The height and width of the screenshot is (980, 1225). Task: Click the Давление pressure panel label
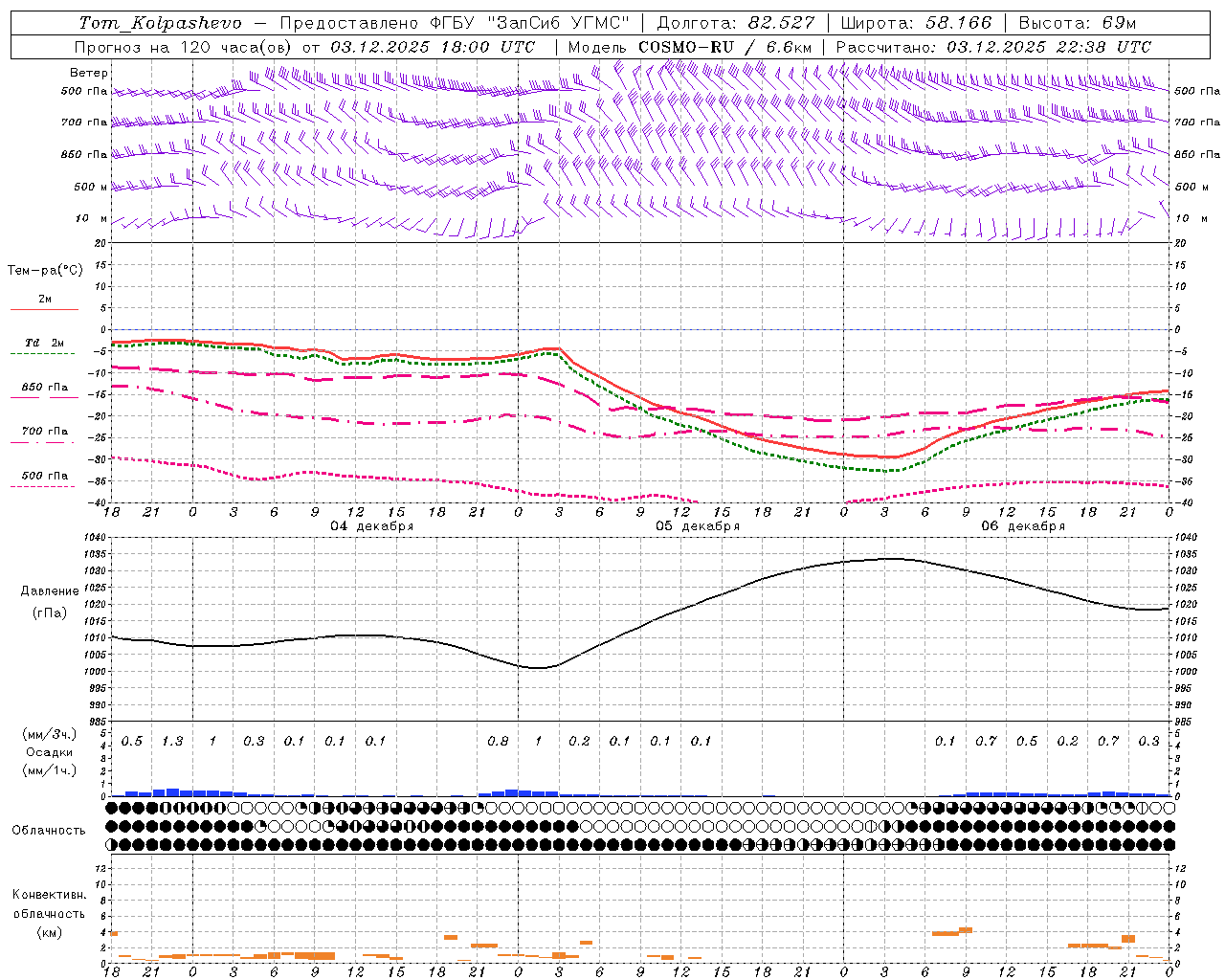pyautogui.click(x=50, y=591)
